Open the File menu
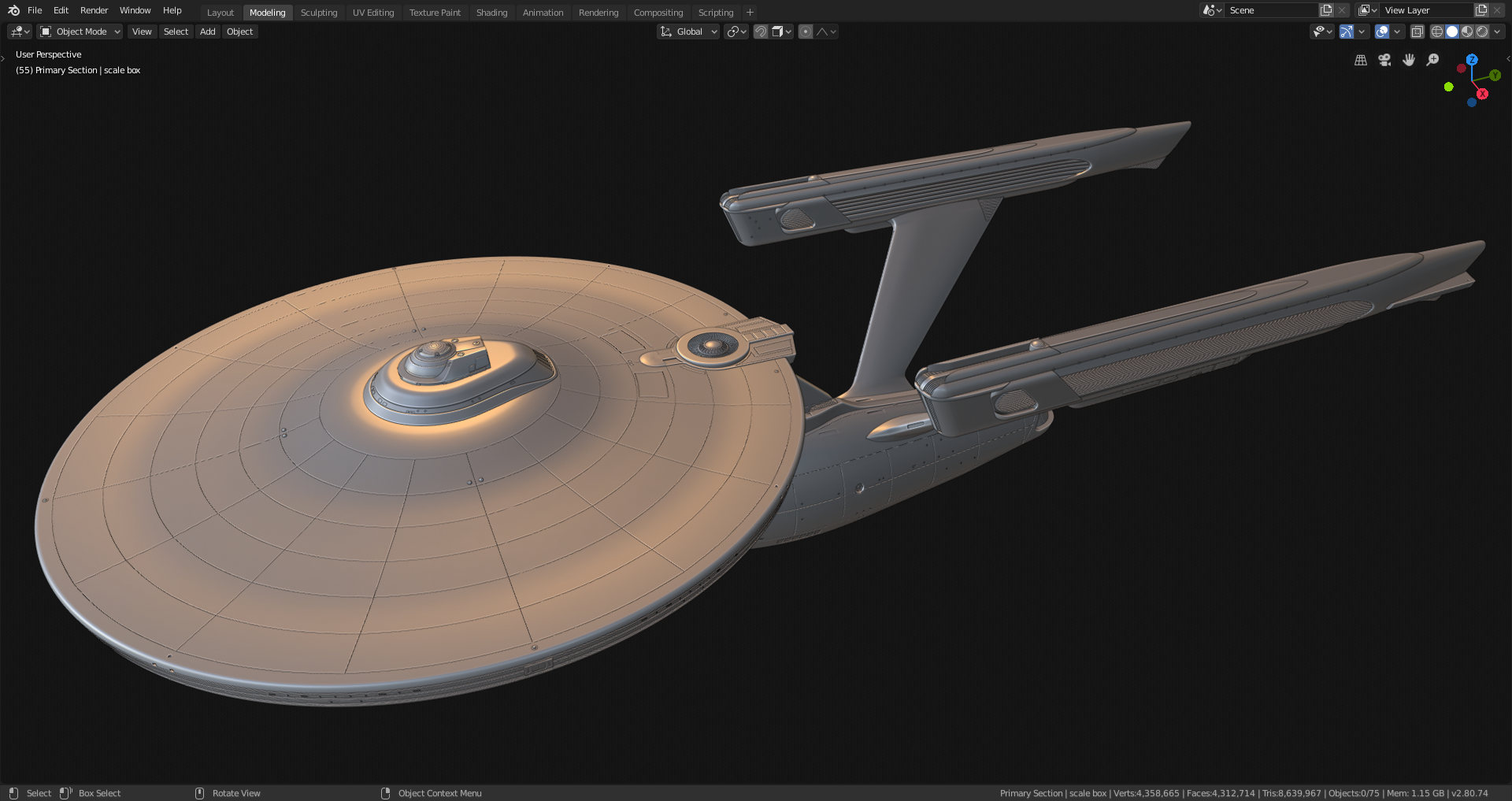 tap(35, 10)
